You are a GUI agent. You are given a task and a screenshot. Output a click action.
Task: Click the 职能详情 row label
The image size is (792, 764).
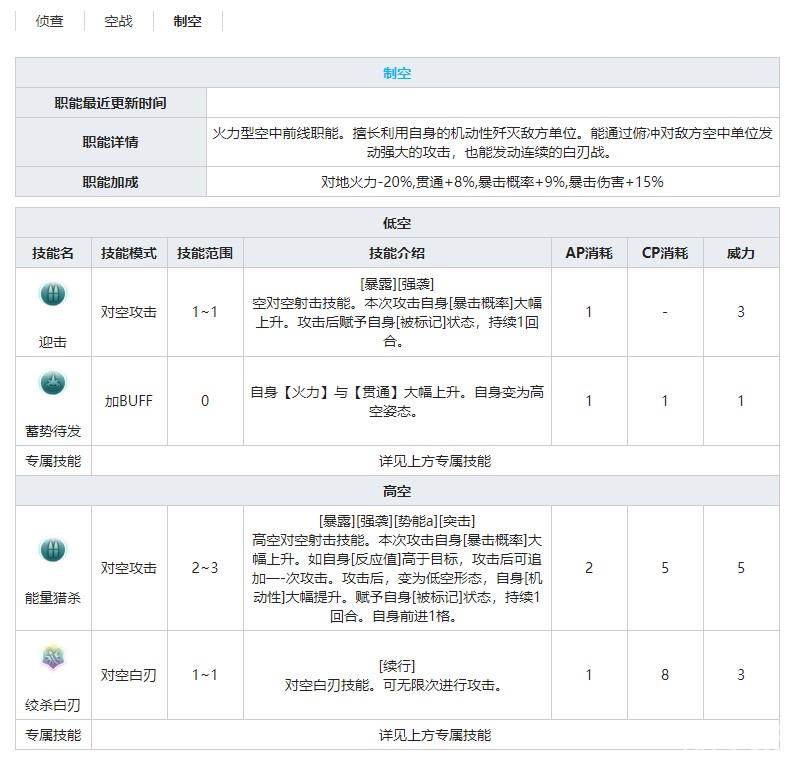tap(110, 142)
